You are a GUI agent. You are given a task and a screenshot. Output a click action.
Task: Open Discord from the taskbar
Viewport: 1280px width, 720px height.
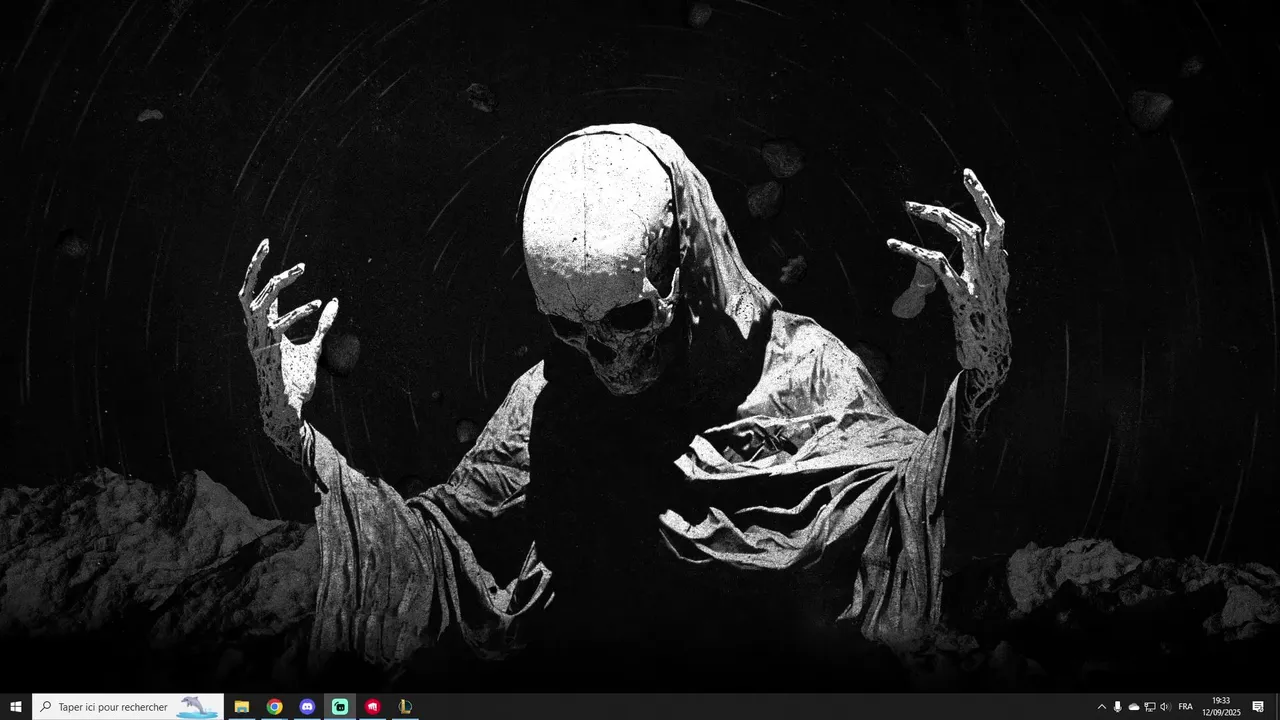pos(307,707)
